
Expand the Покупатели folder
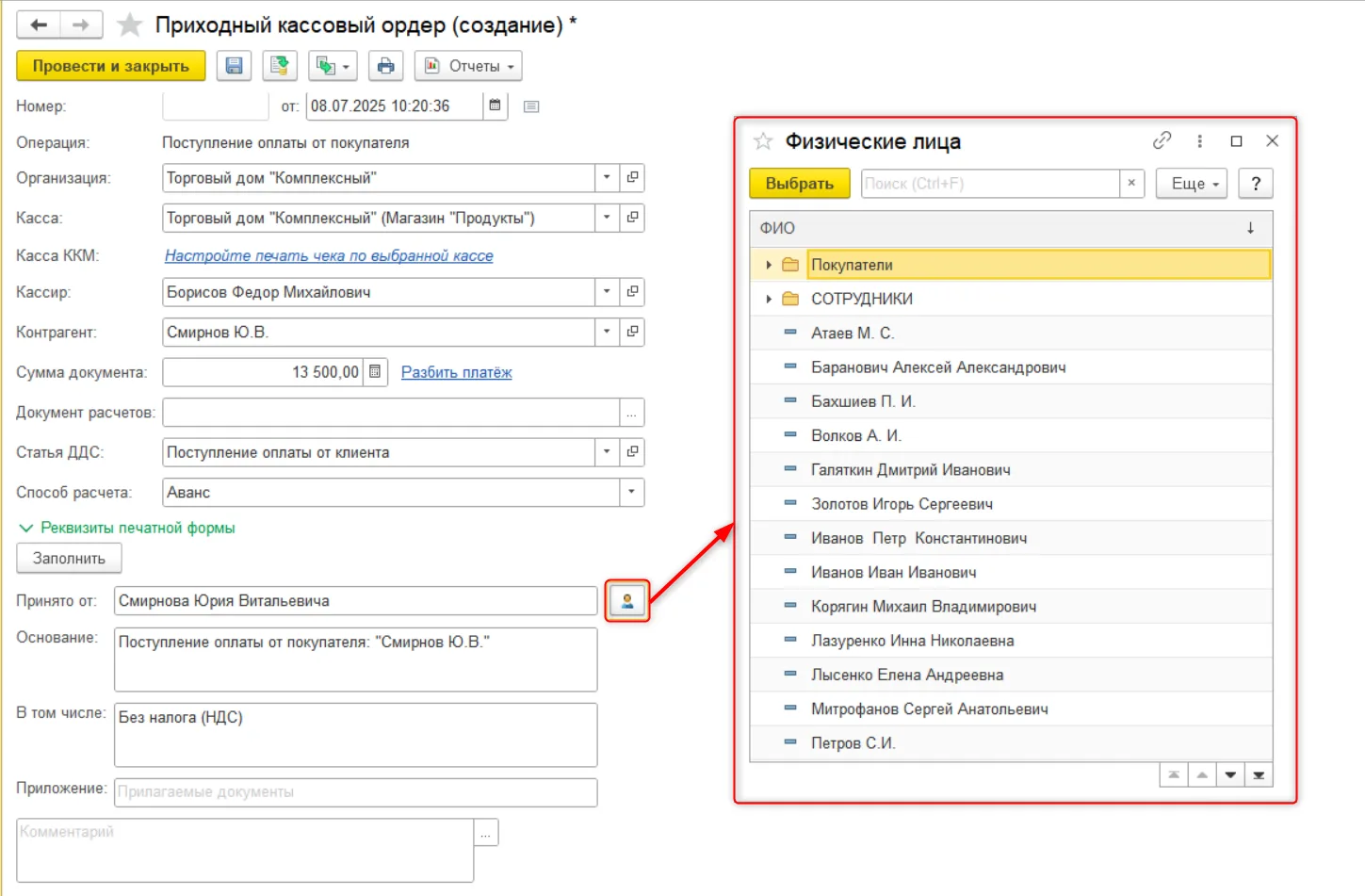[x=769, y=265]
